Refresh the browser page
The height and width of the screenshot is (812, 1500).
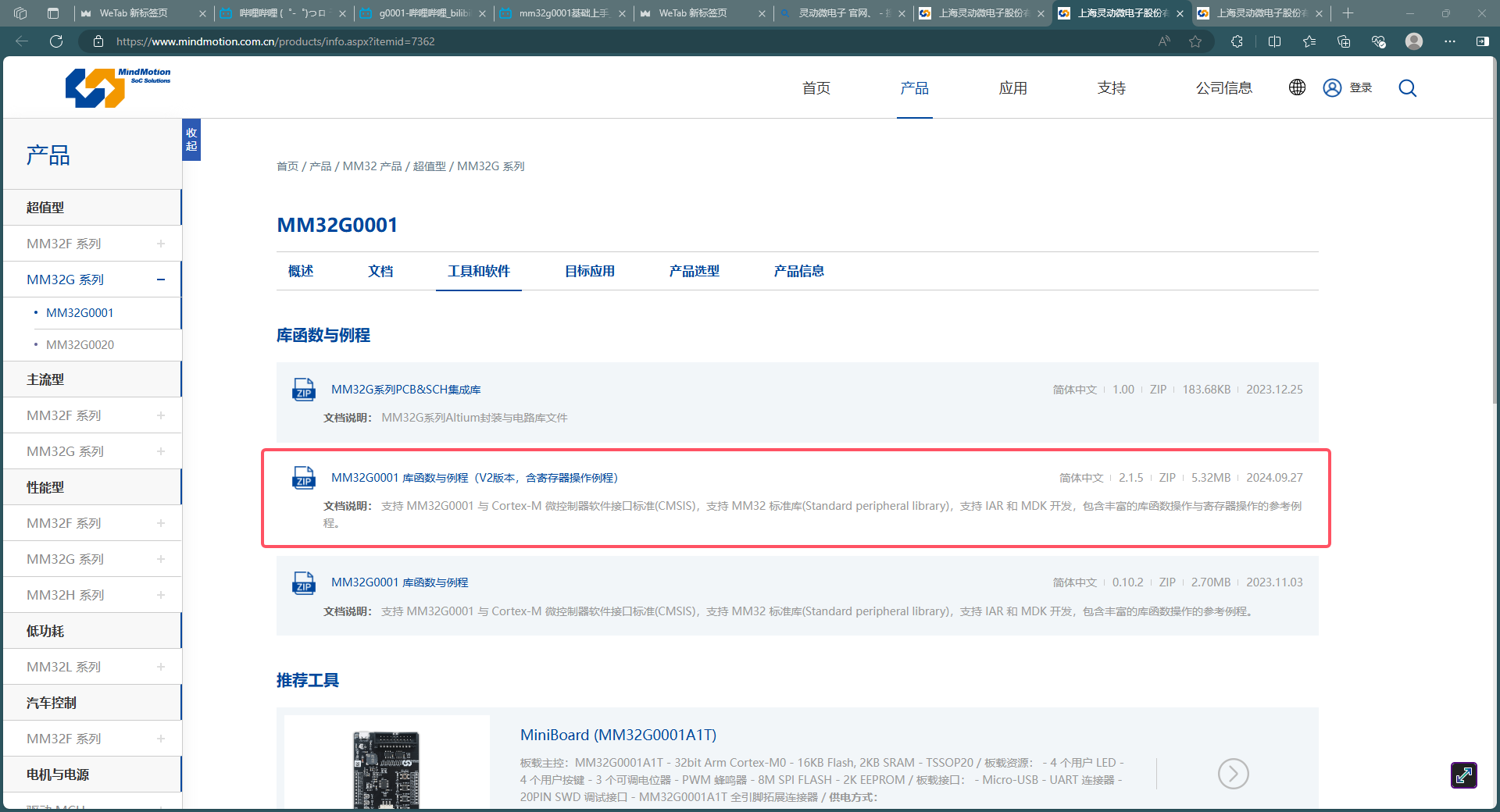click(x=56, y=41)
